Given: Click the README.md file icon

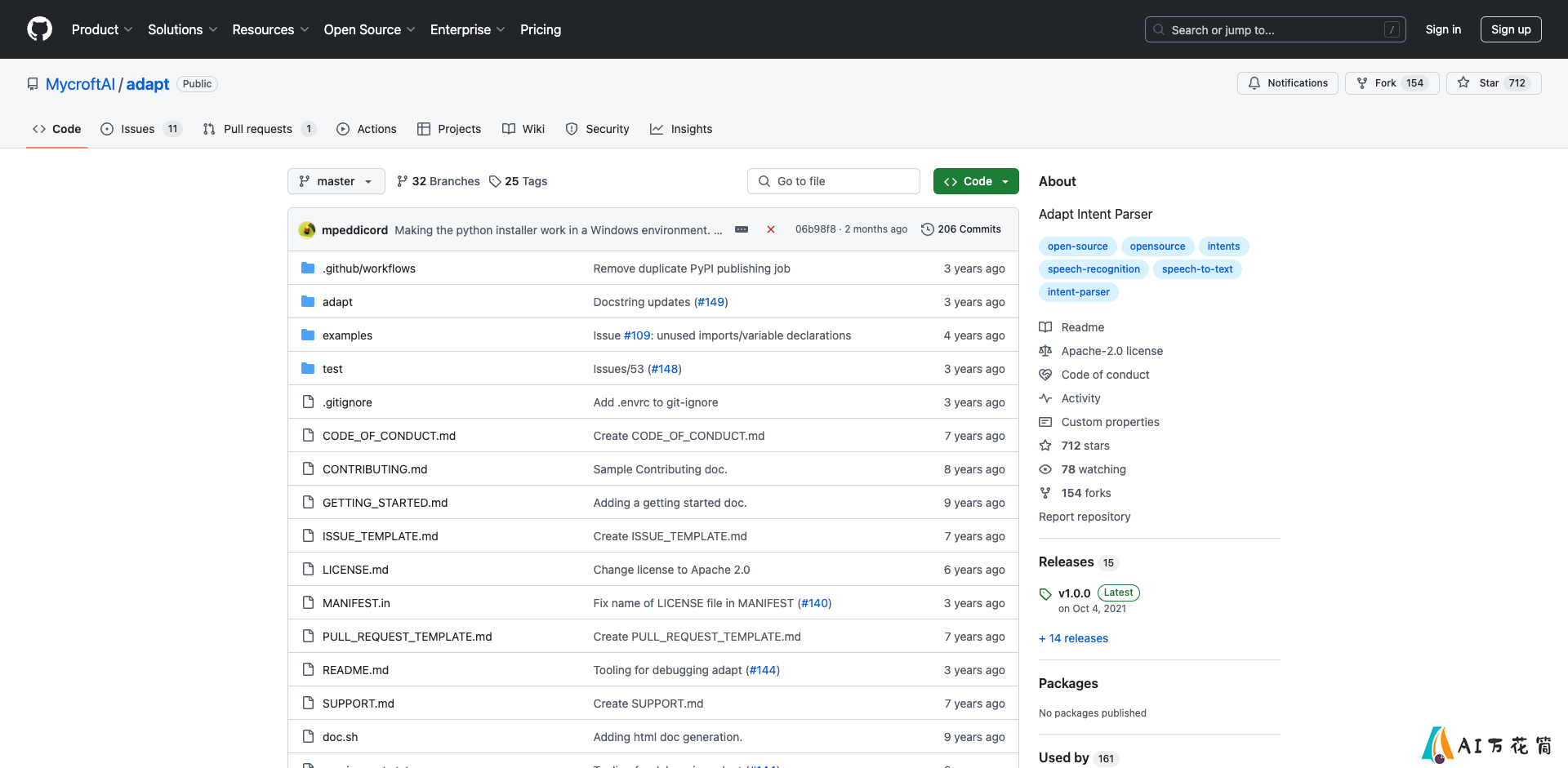Looking at the screenshot, I should point(308,670).
